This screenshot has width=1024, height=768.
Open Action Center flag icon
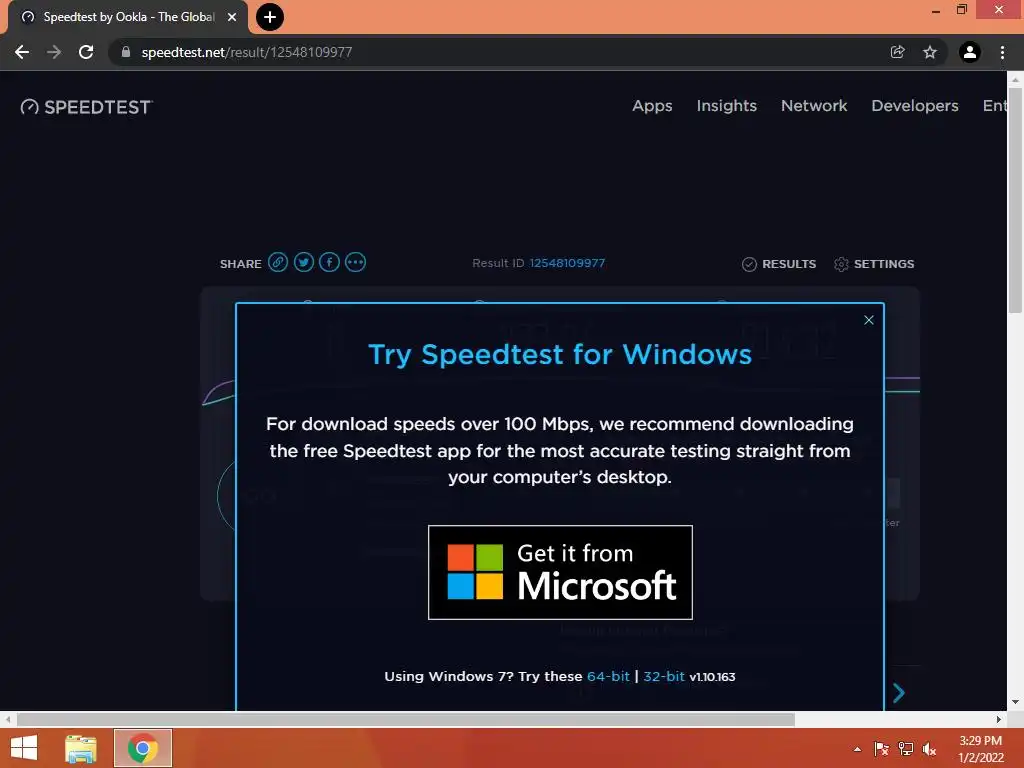pos(882,749)
